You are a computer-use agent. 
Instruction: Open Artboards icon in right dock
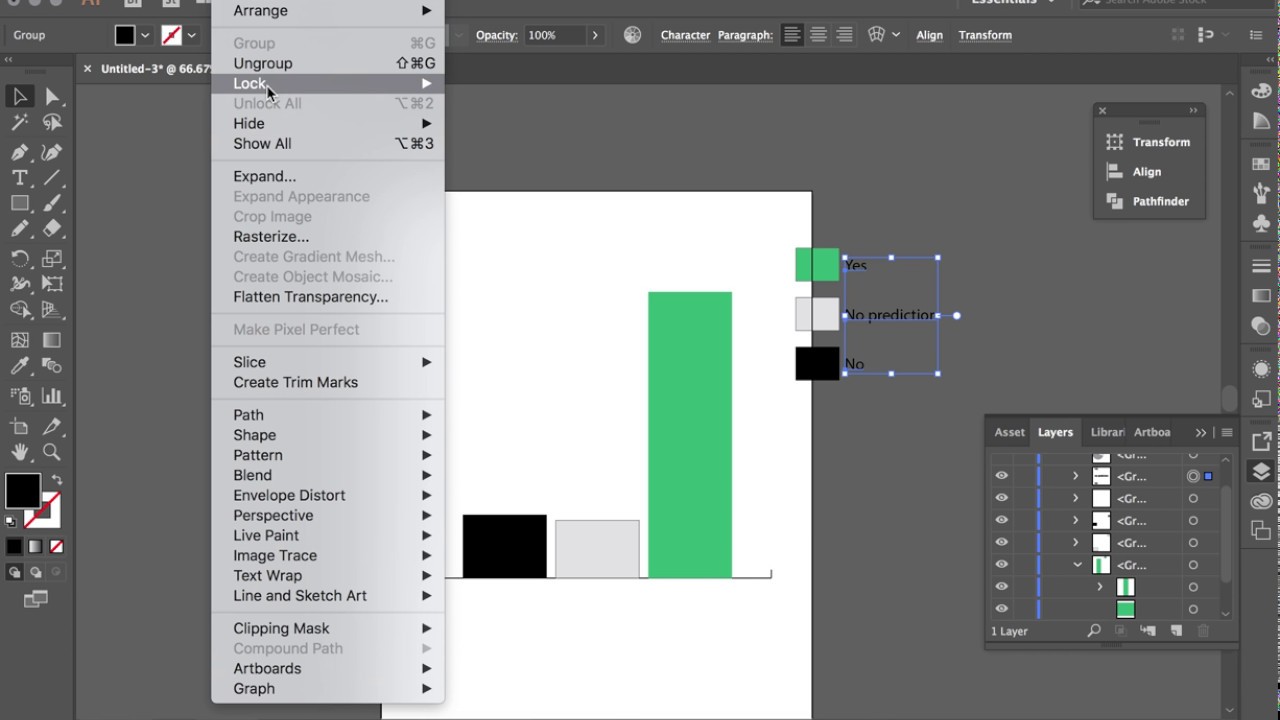click(x=1261, y=532)
